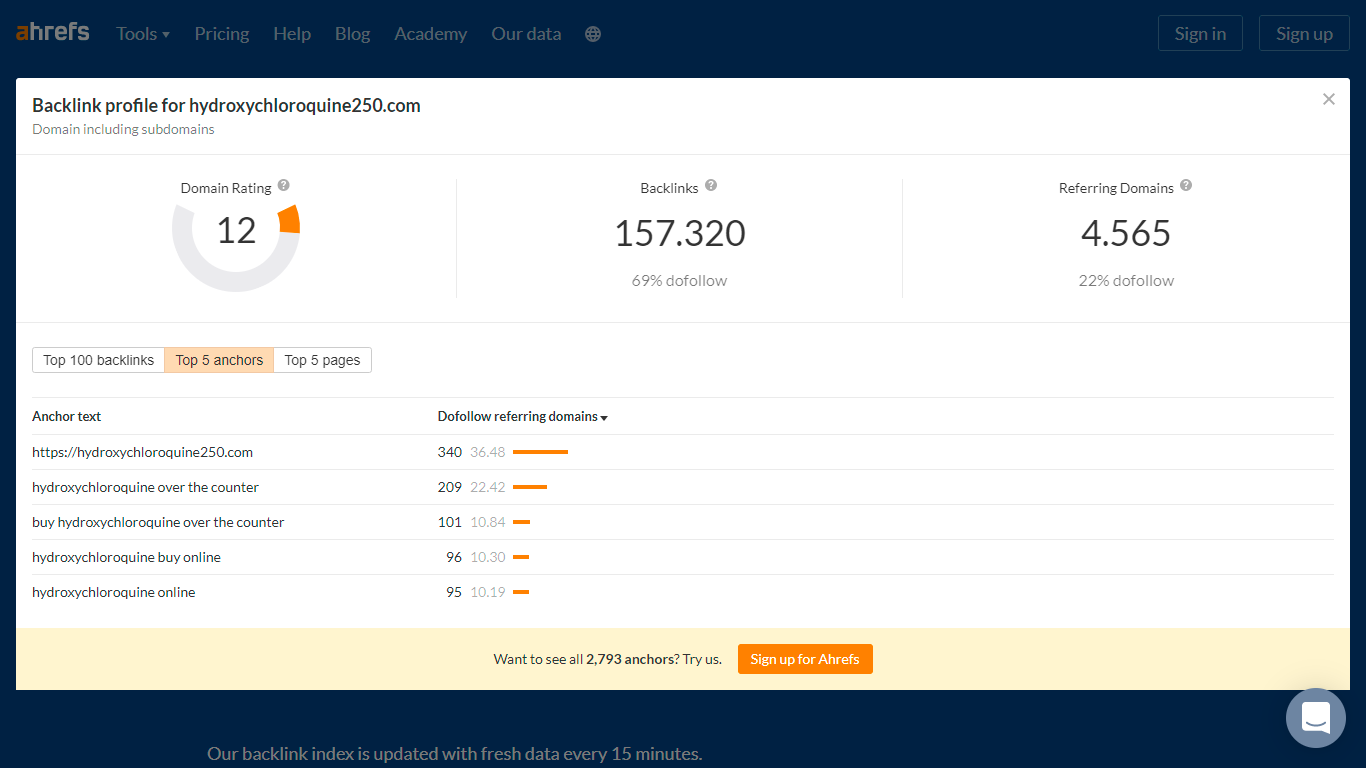Click Sign up for Ahrefs button
1366x768 pixels.
805,659
